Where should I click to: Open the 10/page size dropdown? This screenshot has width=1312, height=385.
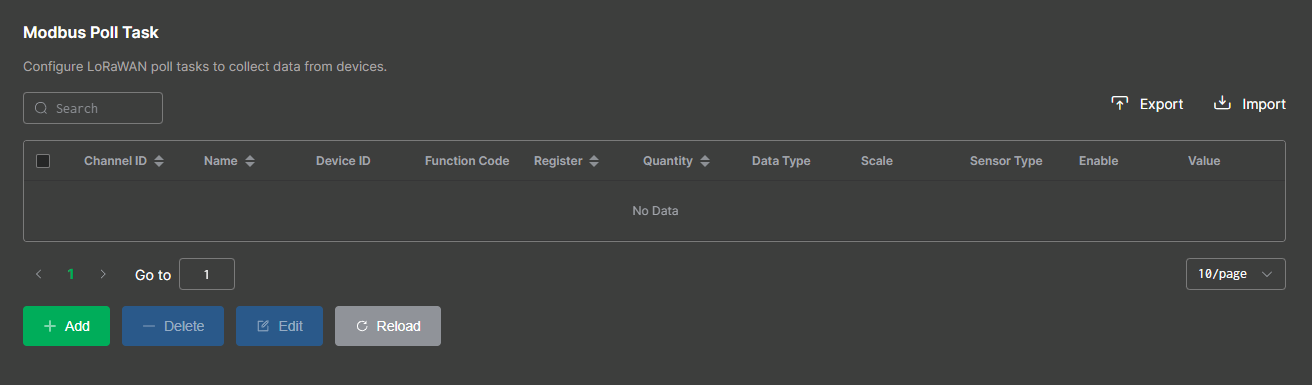tap(1235, 274)
